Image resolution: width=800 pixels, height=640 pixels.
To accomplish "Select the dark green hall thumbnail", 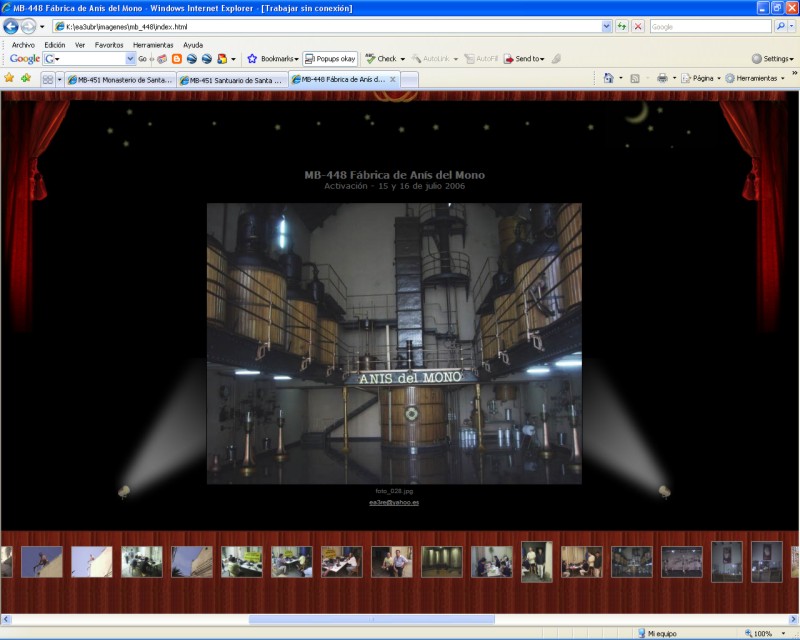I will [442, 562].
